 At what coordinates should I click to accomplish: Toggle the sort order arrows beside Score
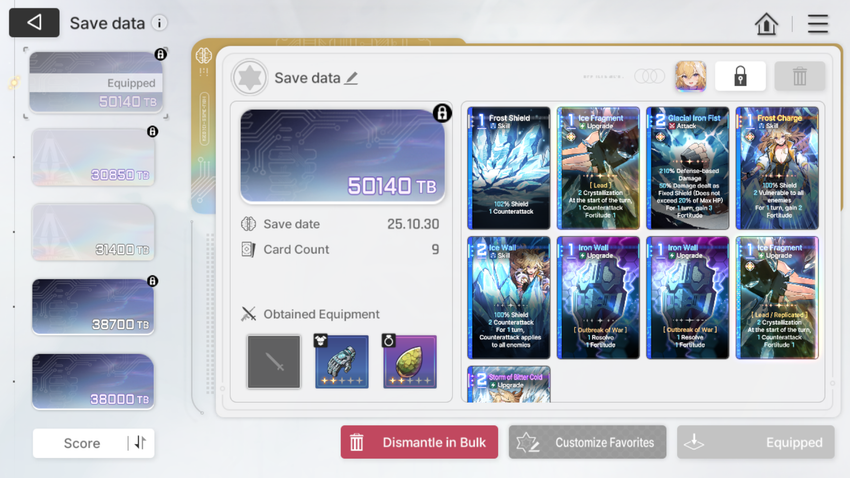[140, 443]
